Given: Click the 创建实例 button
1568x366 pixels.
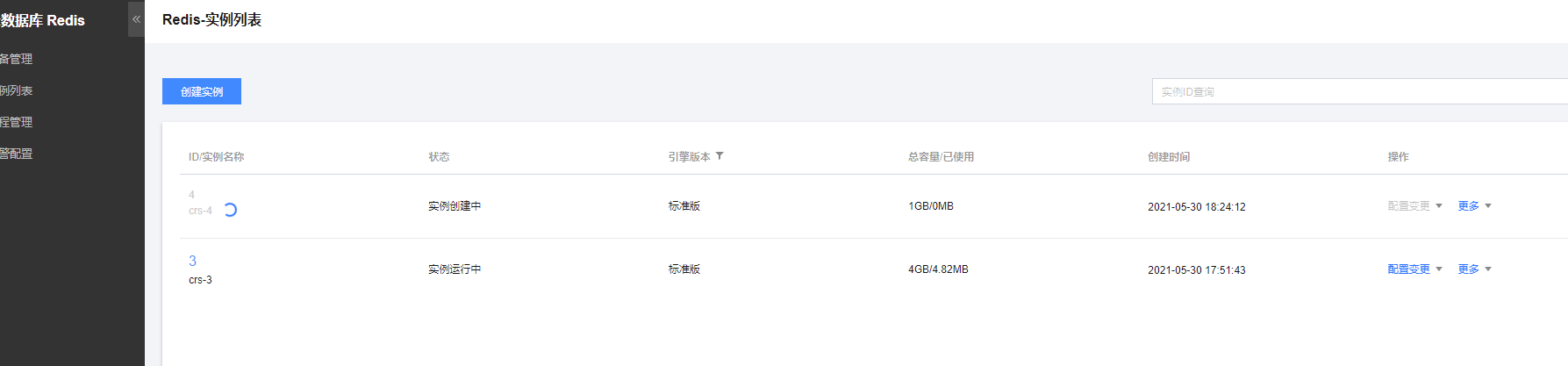Looking at the screenshot, I should click(202, 91).
